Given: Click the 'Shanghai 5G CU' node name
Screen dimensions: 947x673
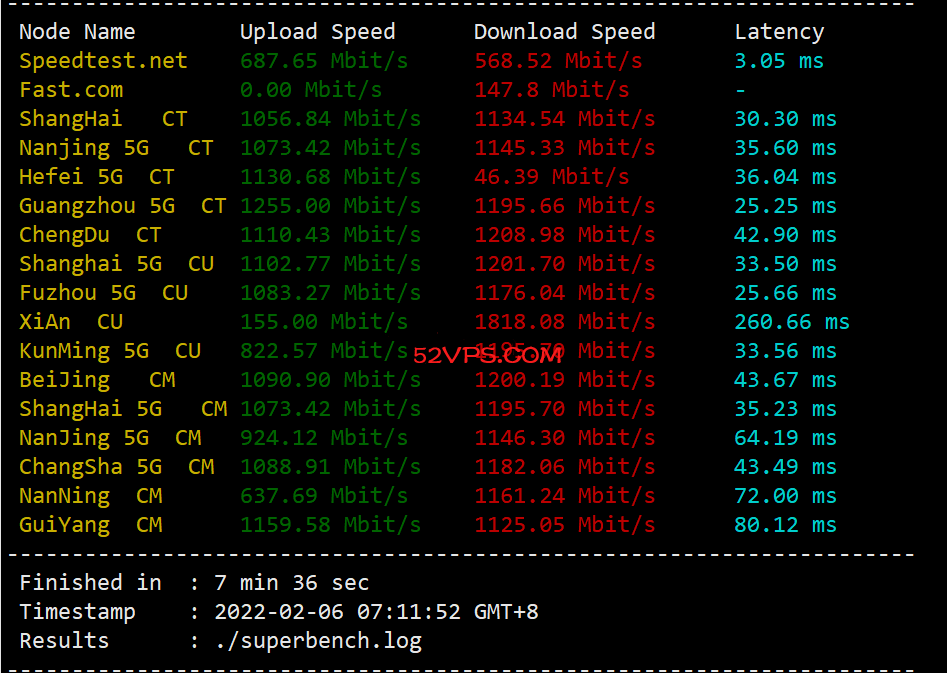Looking at the screenshot, I should pyautogui.click(x=116, y=264).
